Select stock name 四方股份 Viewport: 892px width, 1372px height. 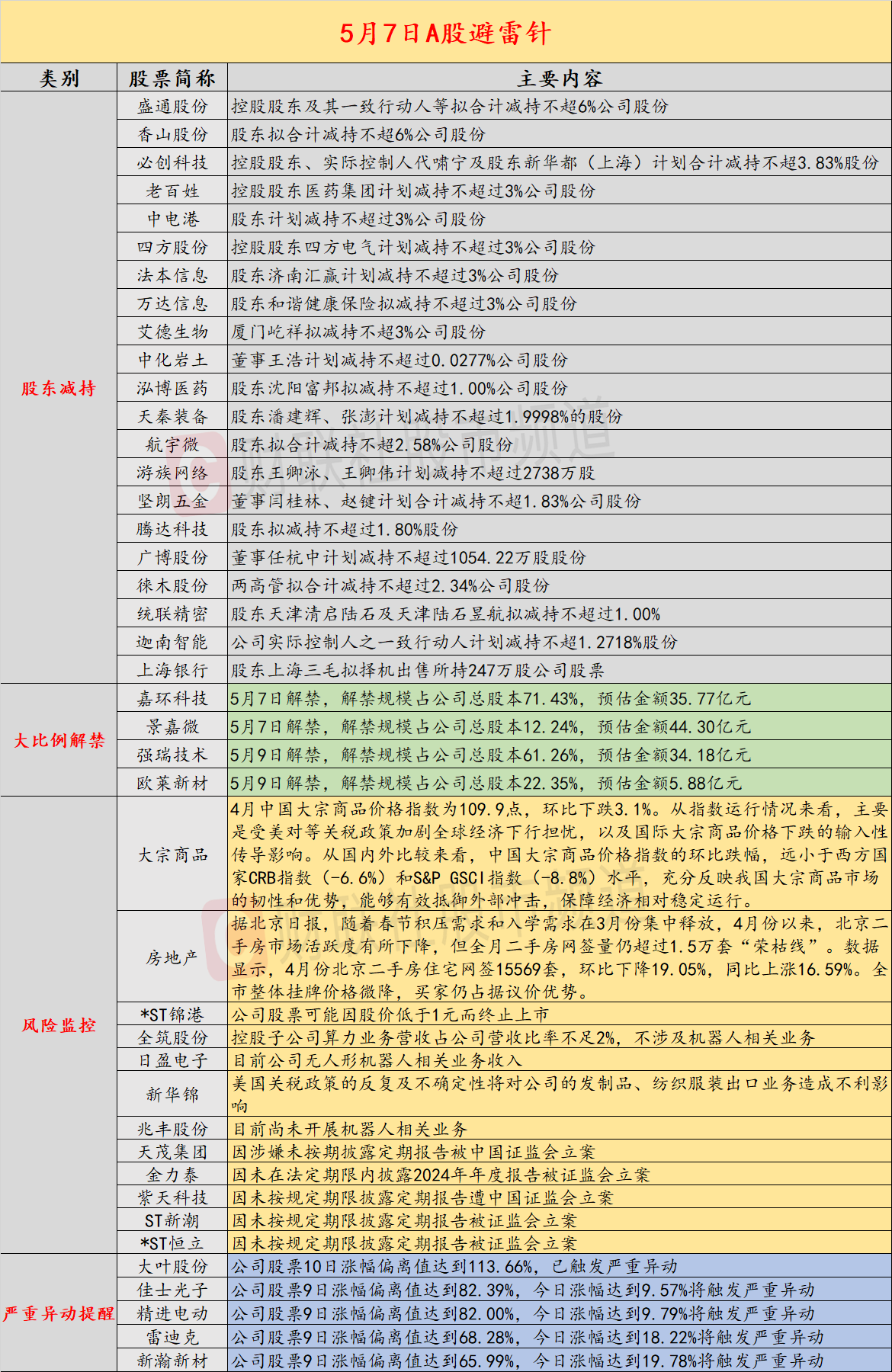click(172, 248)
